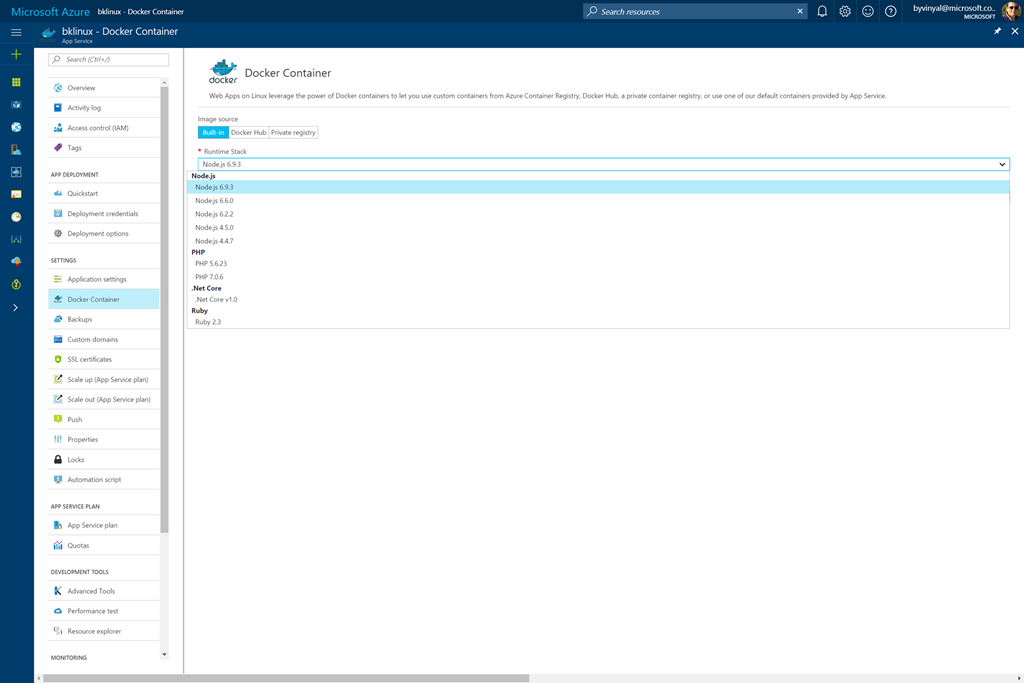Click the account name in header
Viewport: 1024px width, 683px height.
953,8
